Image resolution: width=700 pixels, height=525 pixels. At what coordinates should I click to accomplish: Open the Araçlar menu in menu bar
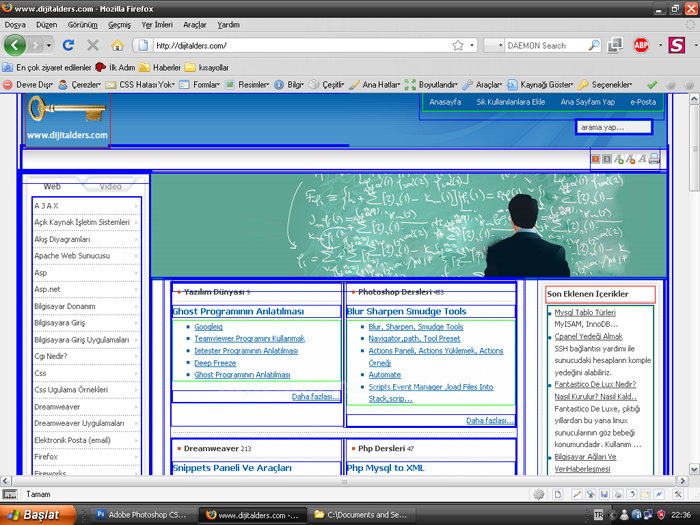(x=194, y=24)
